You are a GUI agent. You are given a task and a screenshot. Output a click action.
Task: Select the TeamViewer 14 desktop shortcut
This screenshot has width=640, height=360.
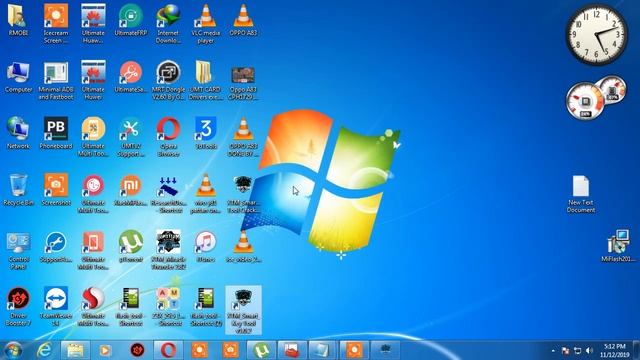tap(56, 307)
